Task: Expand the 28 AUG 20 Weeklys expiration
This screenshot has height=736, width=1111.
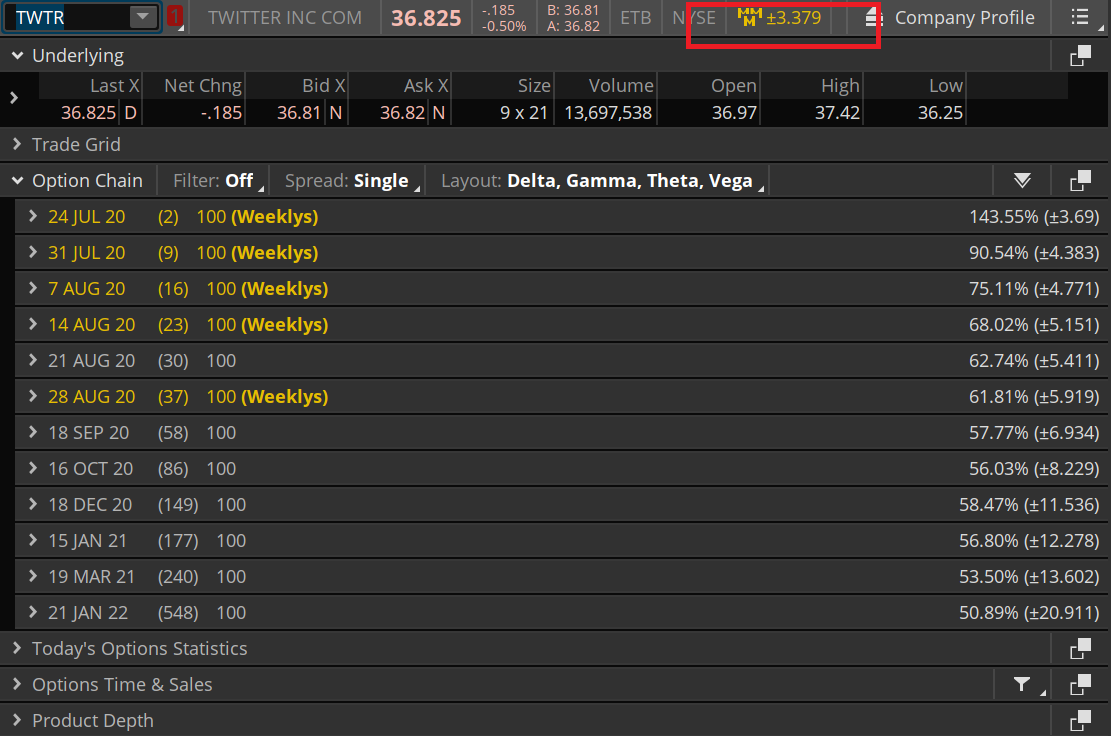Action: (x=33, y=397)
